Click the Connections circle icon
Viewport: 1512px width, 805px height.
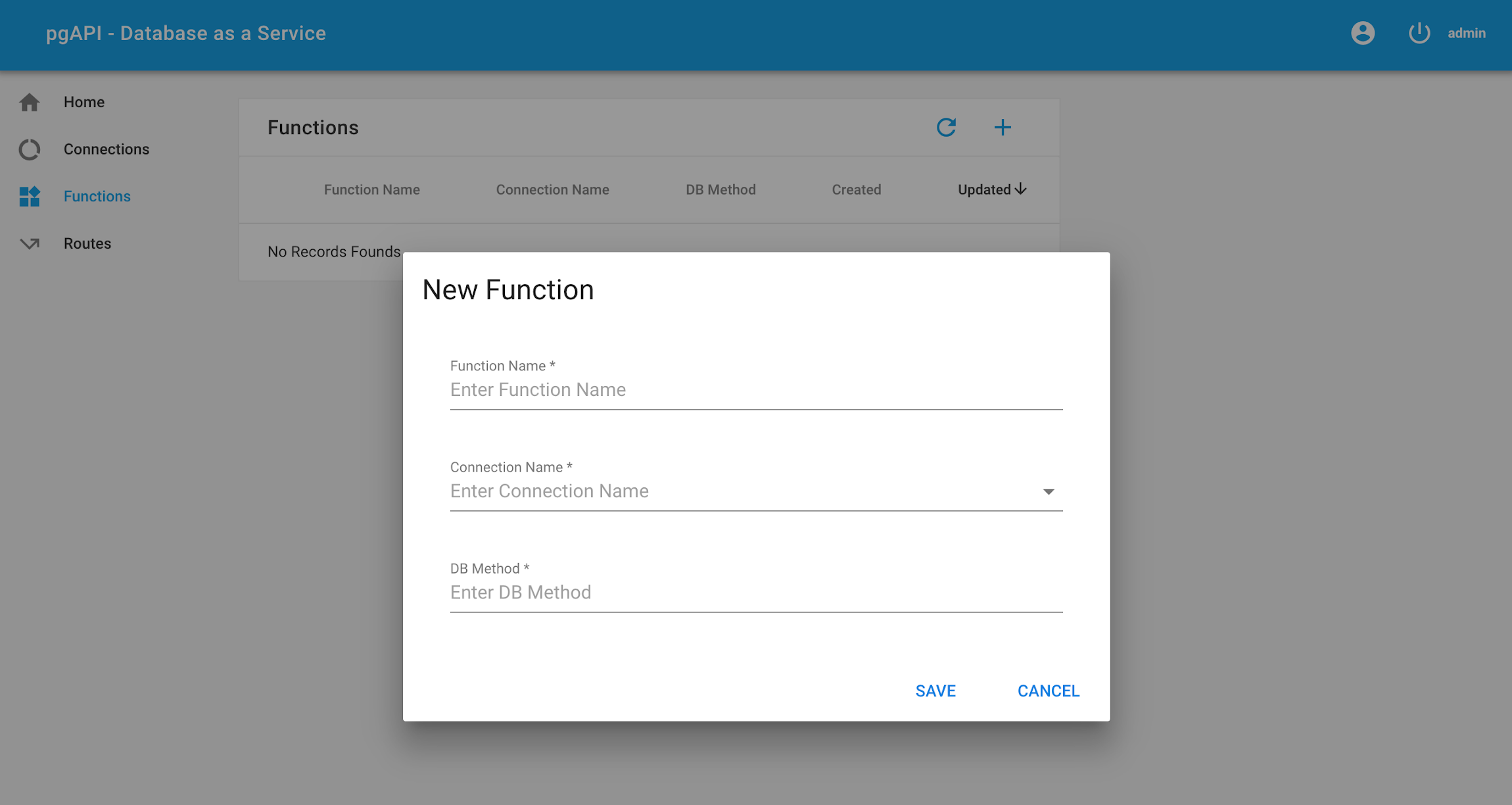click(x=30, y=150)
